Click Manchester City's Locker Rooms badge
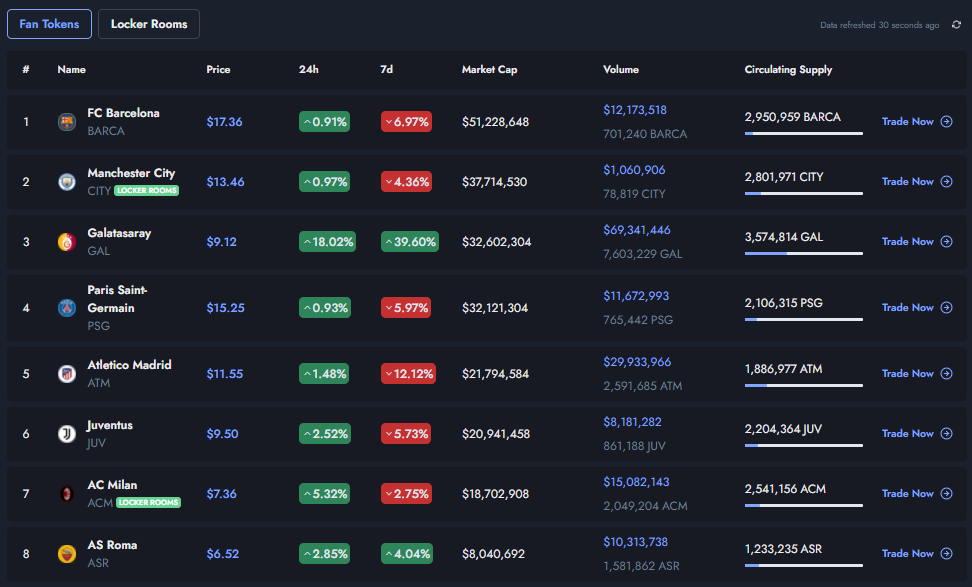The width and height of the screenshot is (972, 587). [147, 190]
